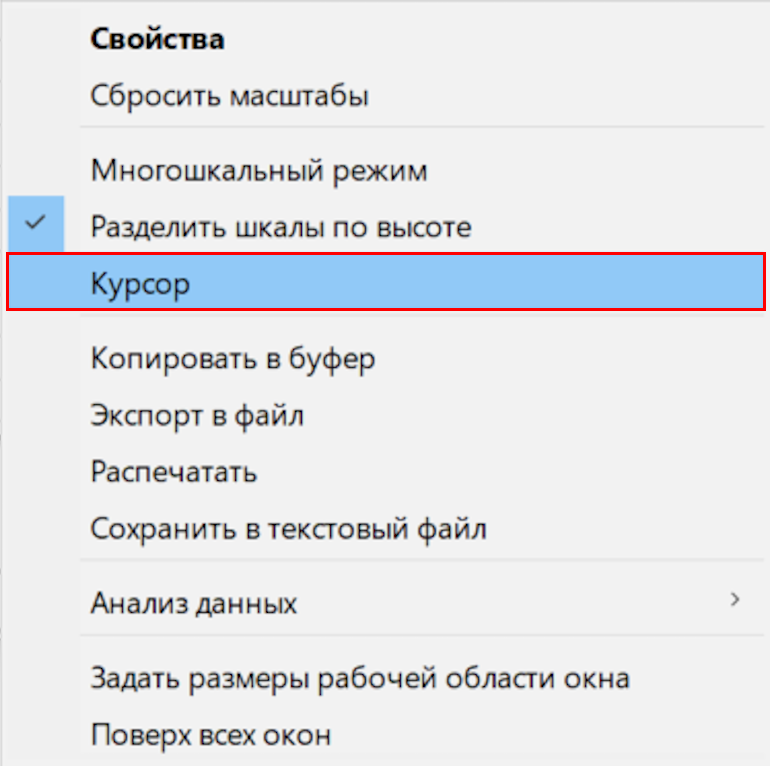Click the checkmark beside Разделить шкалы по высоте
Viewport: 770px width, 766px height.
tap(36, 224)
